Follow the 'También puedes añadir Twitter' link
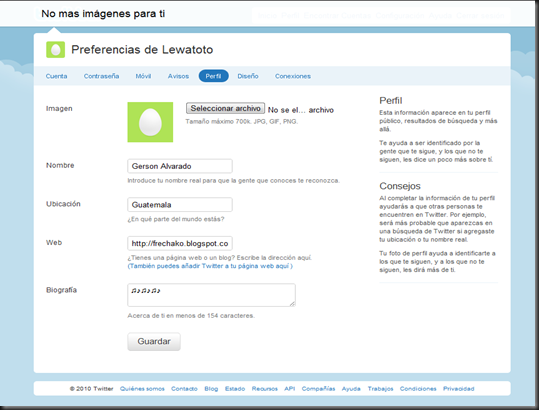 (210, 266)
